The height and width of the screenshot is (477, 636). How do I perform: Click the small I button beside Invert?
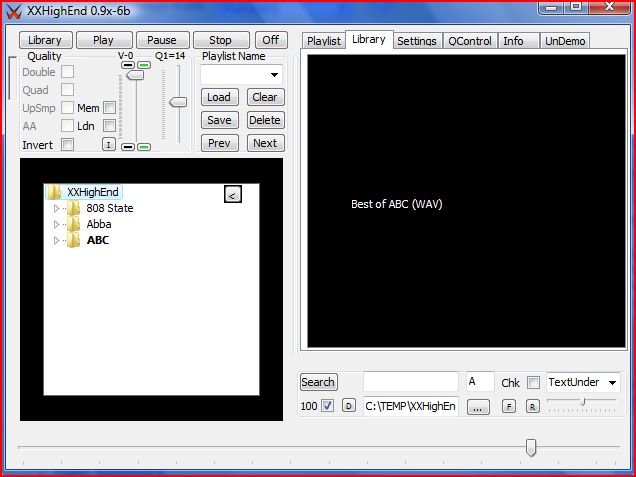(x=108, y=144)
